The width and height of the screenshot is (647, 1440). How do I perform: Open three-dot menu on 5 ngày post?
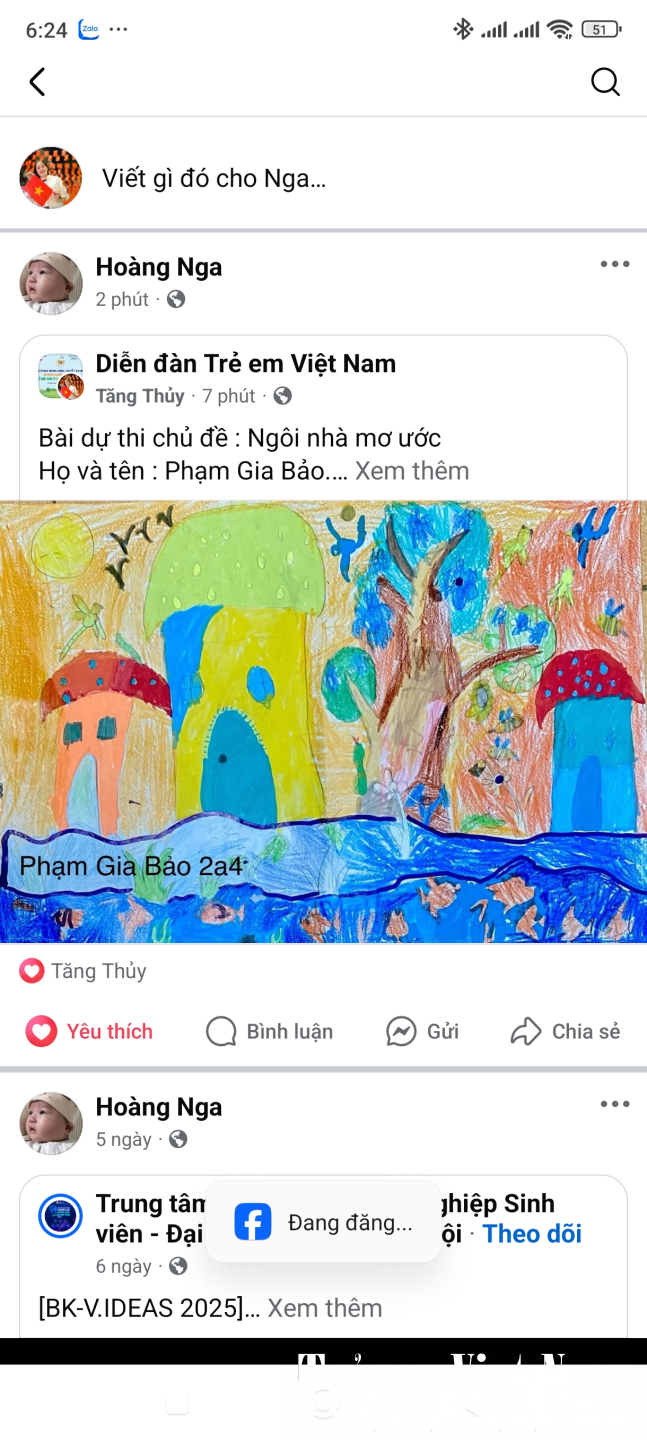615,1104
